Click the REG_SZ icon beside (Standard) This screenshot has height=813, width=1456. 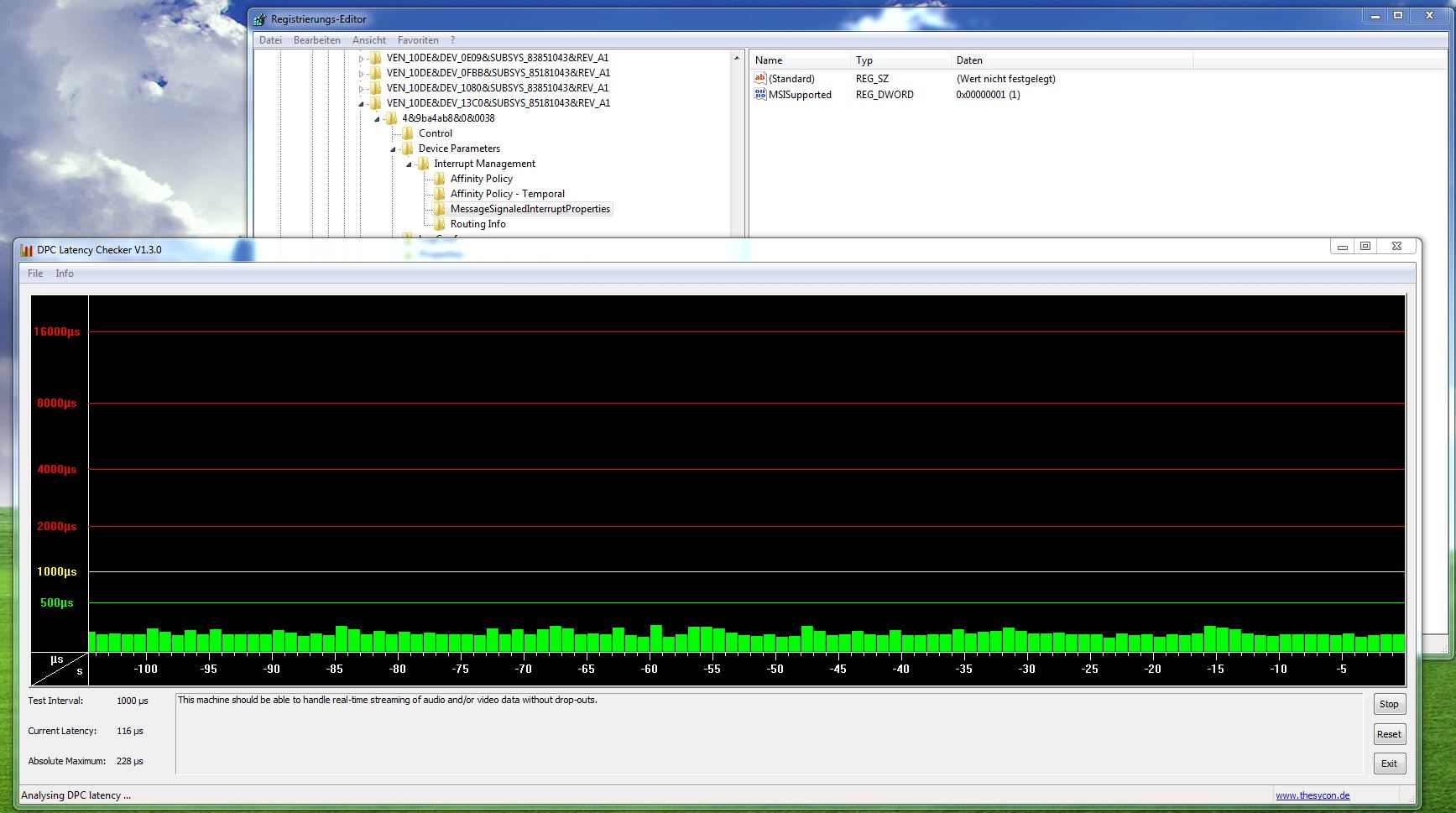[x=759, y=78]
